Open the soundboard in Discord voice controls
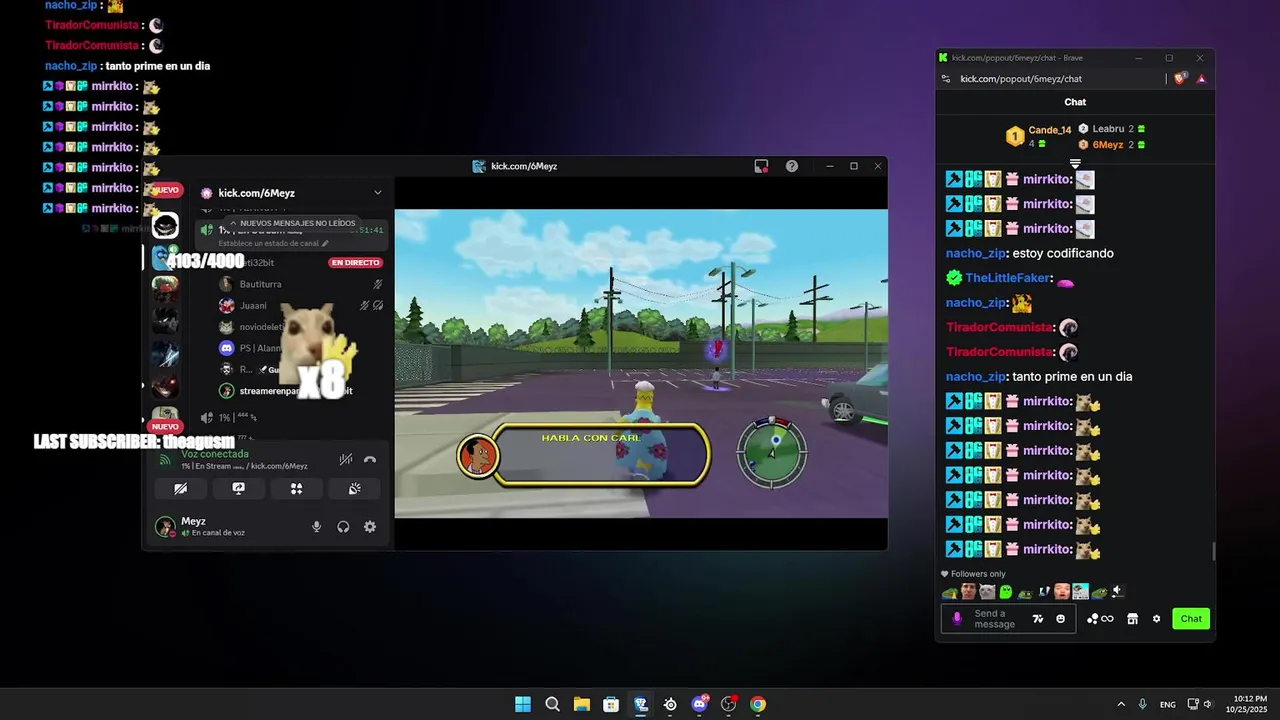1280x720 pixels. click(354, 489)
